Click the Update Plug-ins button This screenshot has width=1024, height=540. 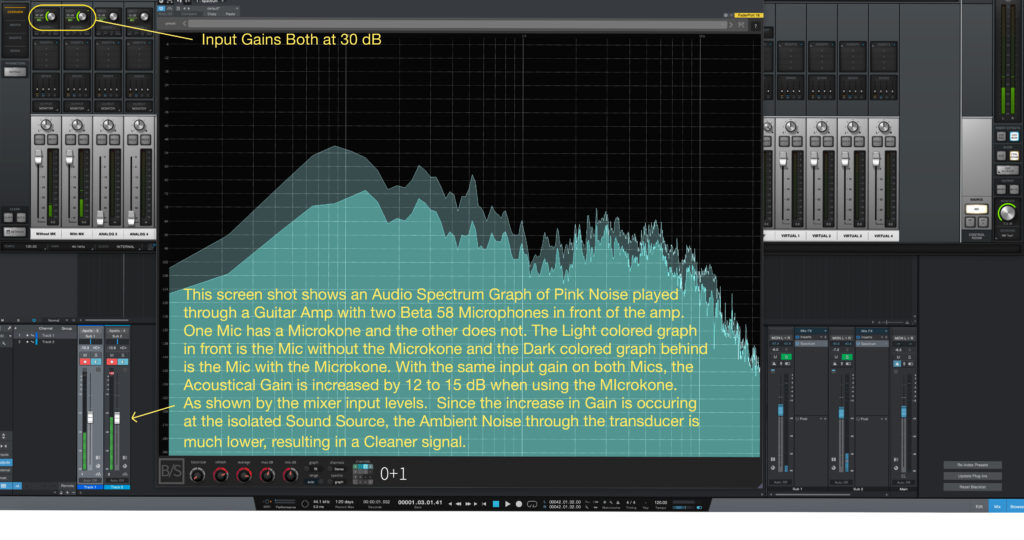pyautogui.click(x=972, y=476)
